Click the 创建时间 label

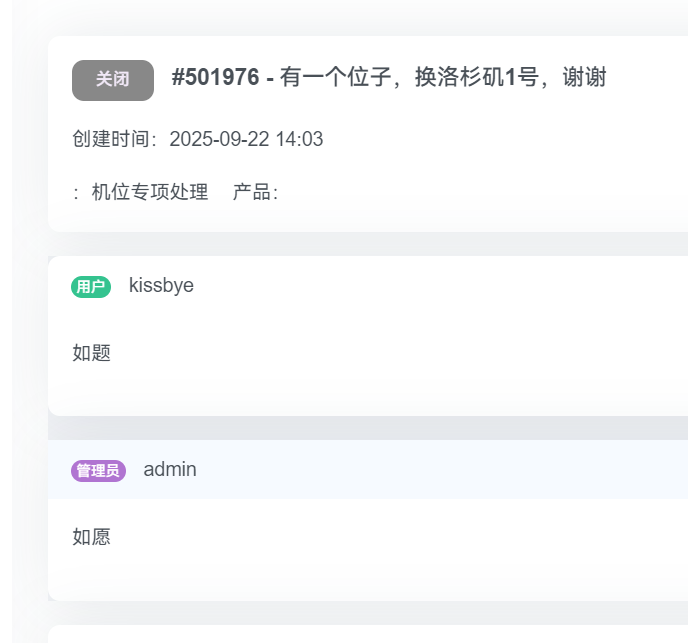tap(114, 139)
